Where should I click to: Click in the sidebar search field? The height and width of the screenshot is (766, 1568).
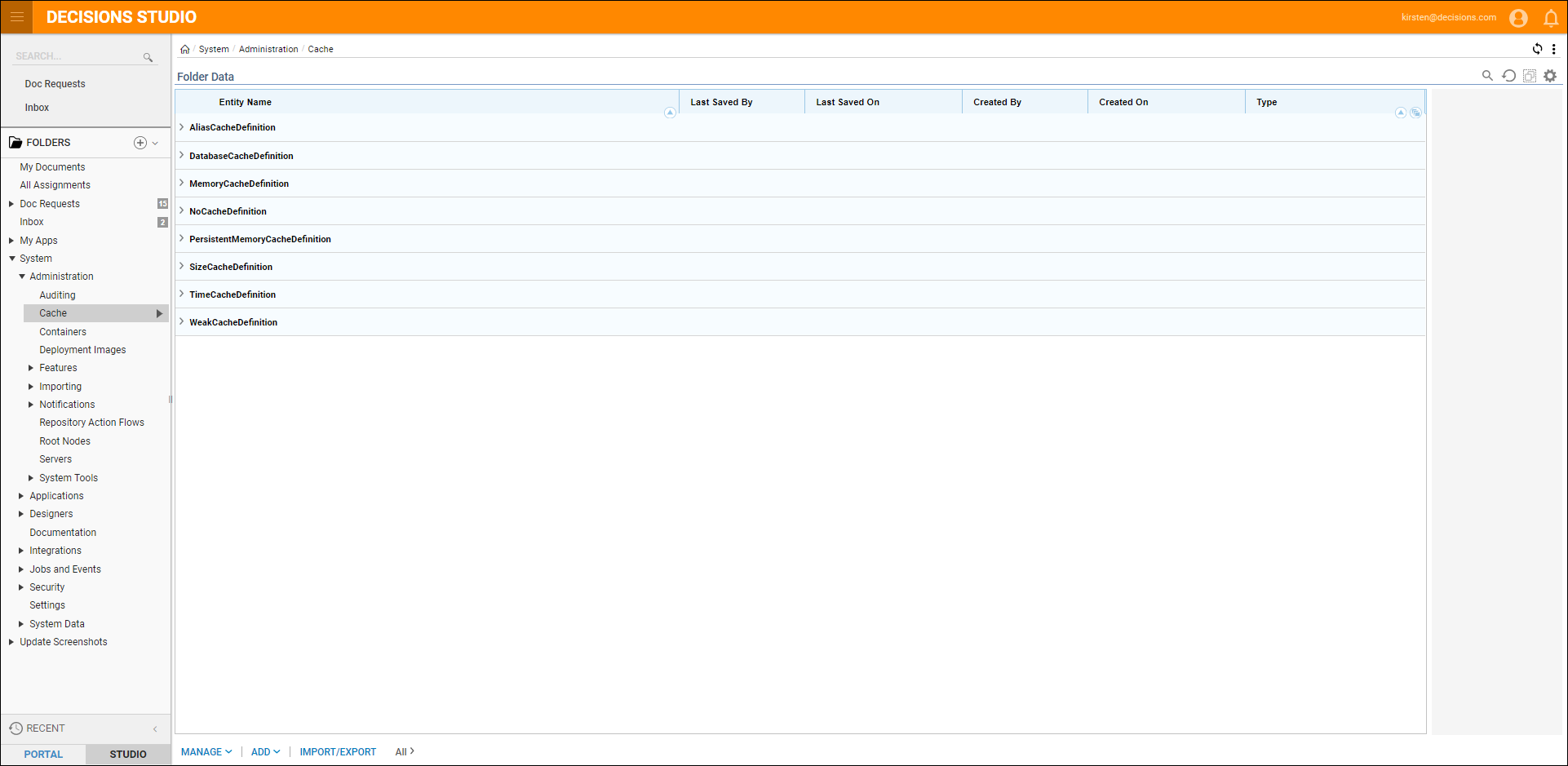point(78,56)
